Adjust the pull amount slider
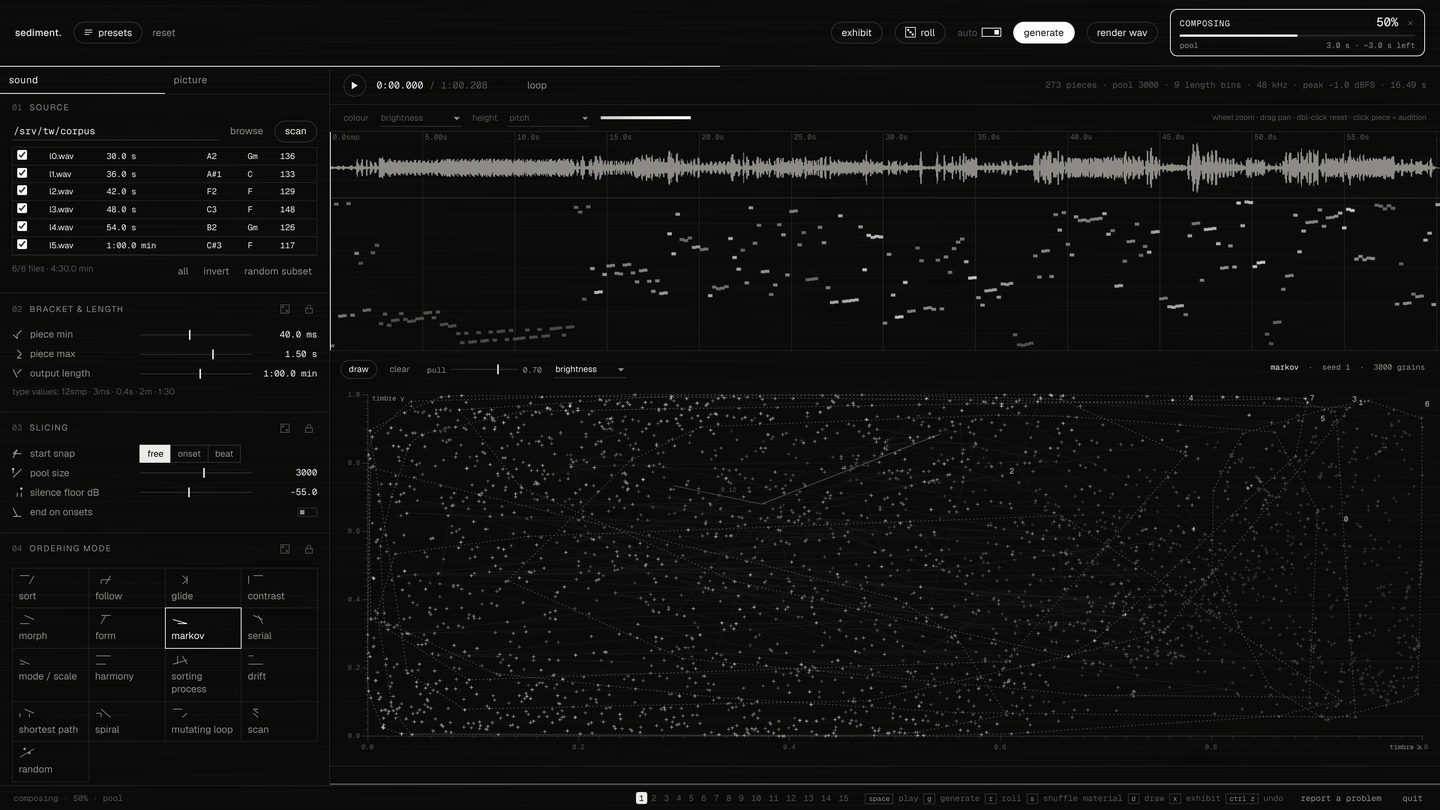1440x810 pixels. tap(486, 370)
